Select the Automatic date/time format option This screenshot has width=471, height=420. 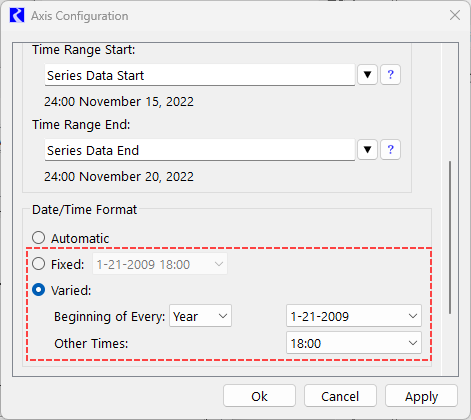39,238
